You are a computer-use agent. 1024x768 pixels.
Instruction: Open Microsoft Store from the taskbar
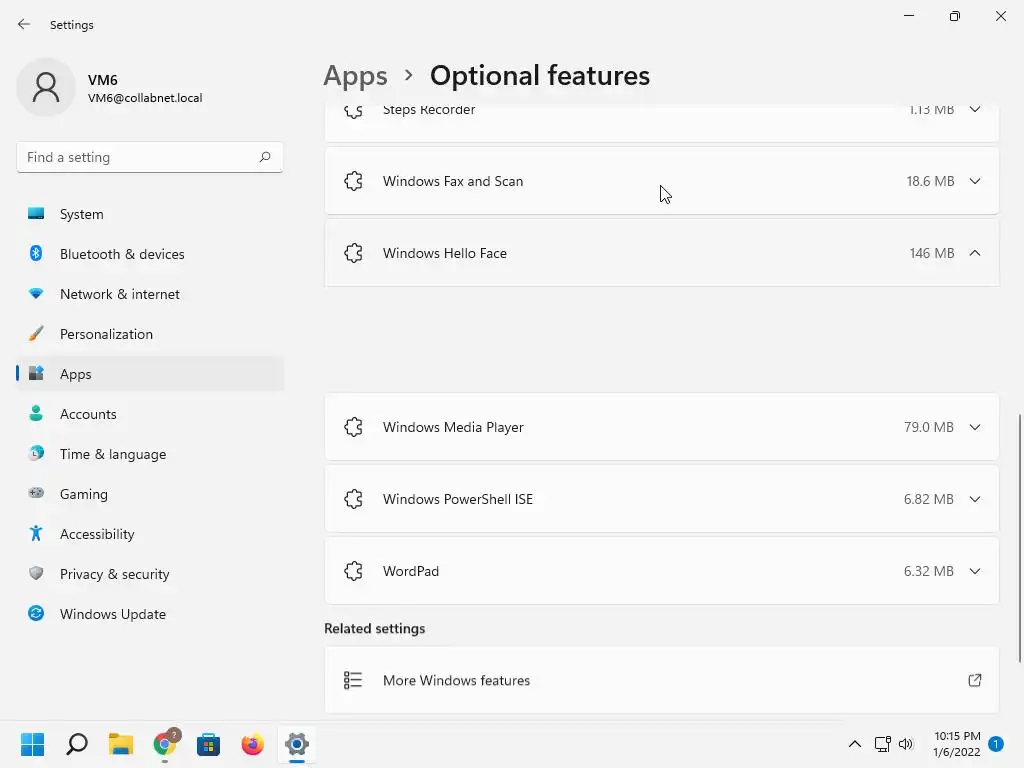pyautogui.click(x=209, y=744)
